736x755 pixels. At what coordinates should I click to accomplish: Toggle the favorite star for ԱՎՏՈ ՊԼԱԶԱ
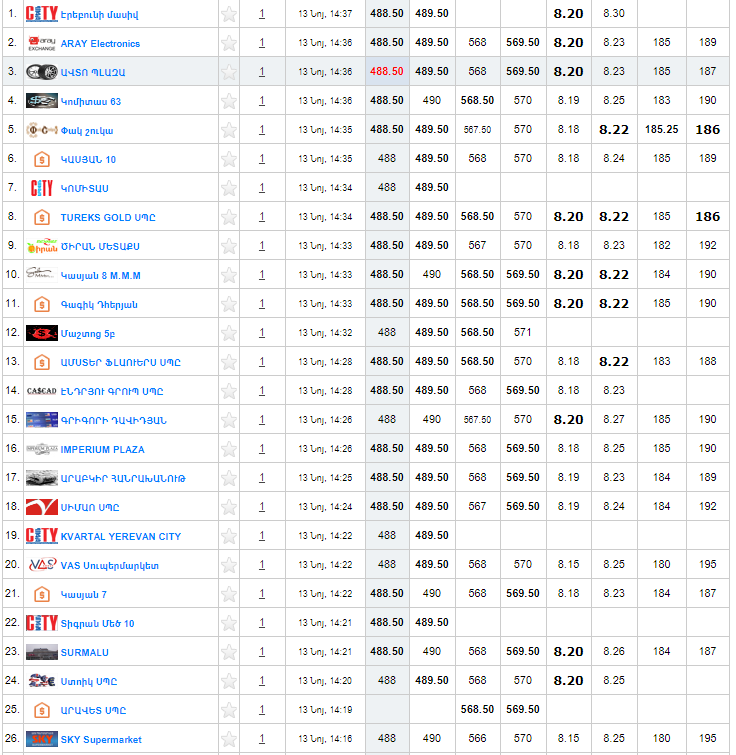click(229, 72)
